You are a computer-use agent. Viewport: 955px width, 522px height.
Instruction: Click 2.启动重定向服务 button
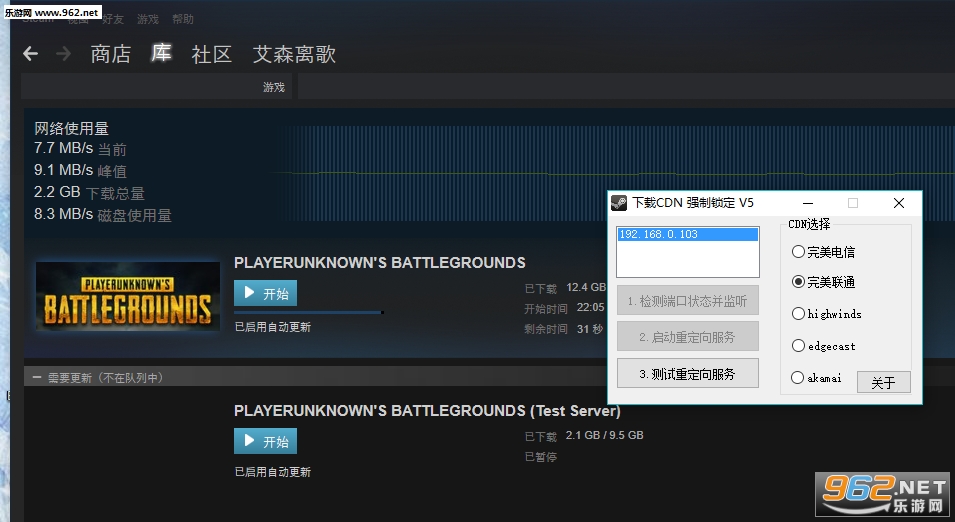click(688, 337)
